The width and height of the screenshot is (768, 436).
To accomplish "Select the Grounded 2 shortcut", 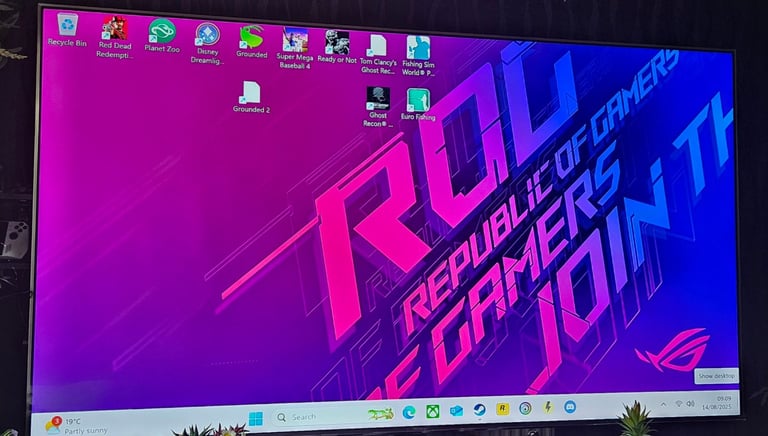I will (x=251, y=97).
